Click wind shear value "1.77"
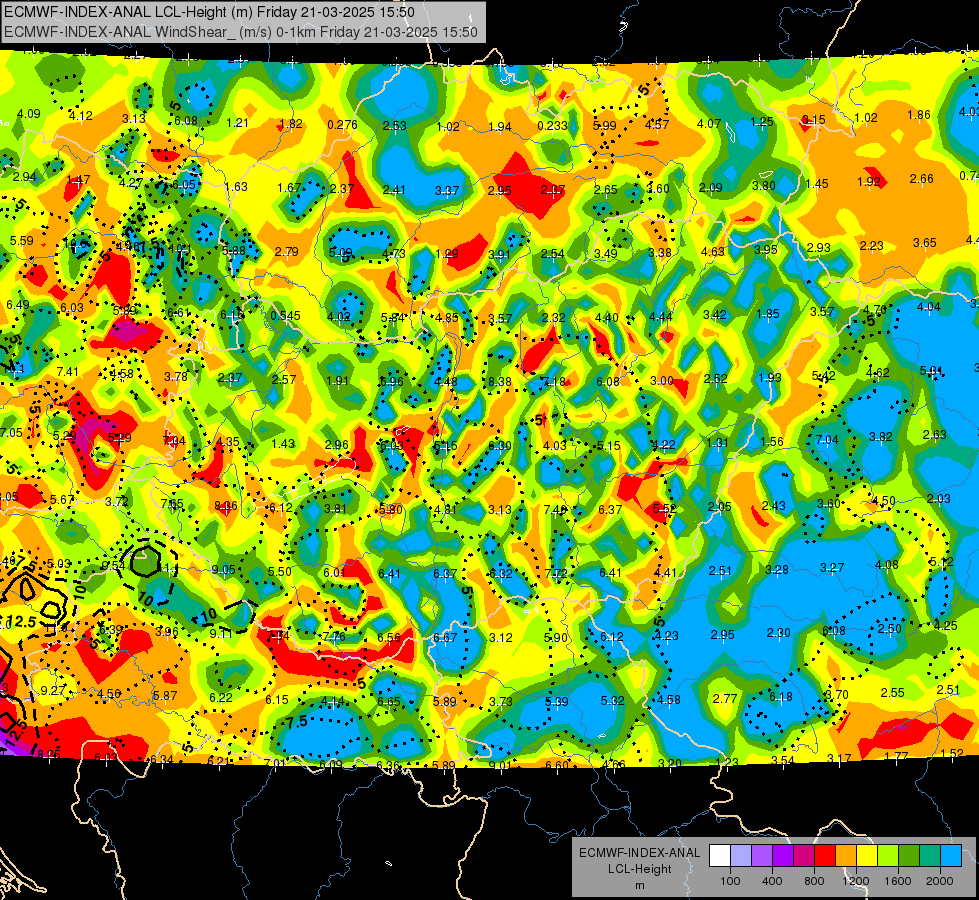Screen dimensions: 979x900 tap(896, 756)
